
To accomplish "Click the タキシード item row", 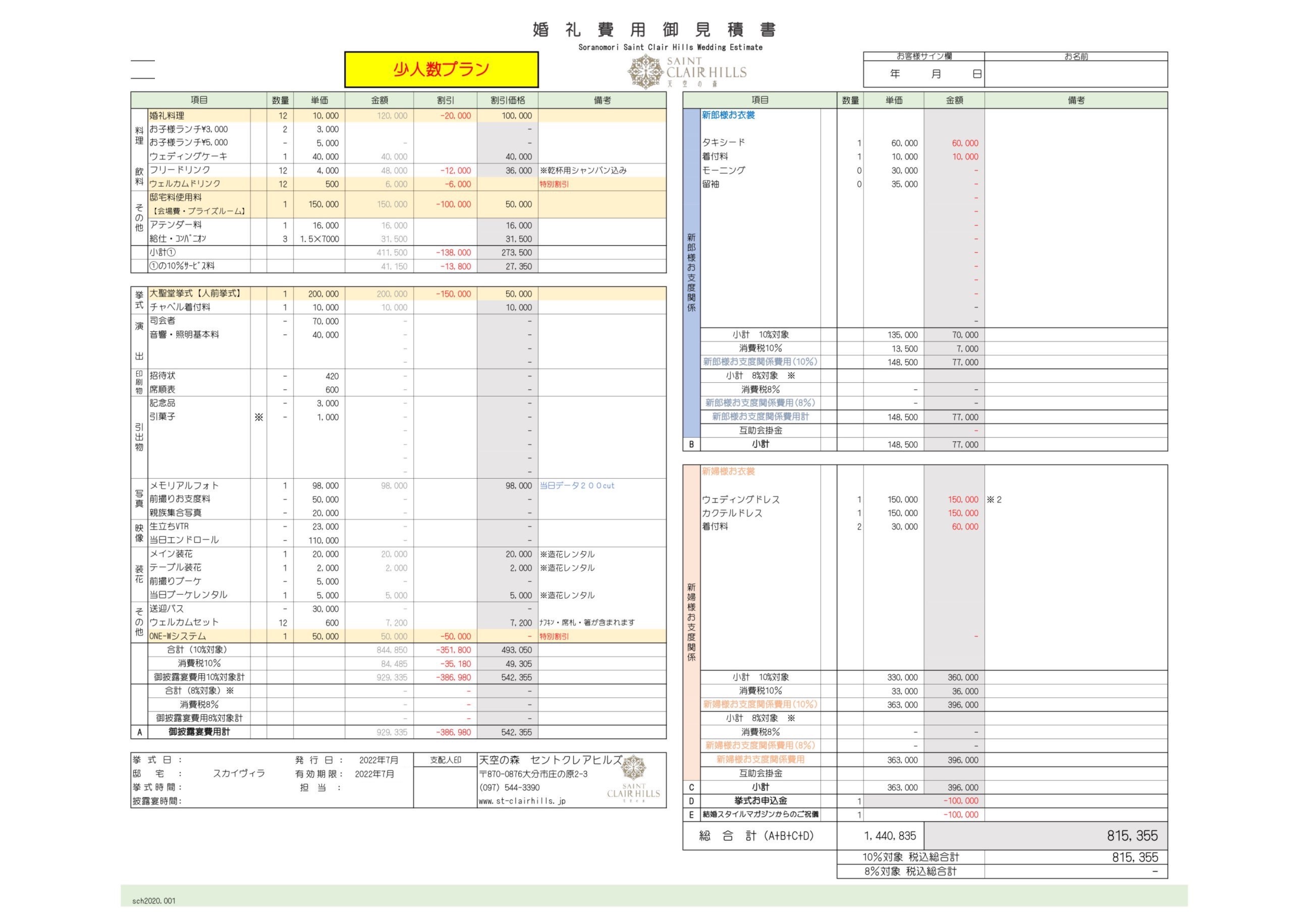I will [724, 143].
